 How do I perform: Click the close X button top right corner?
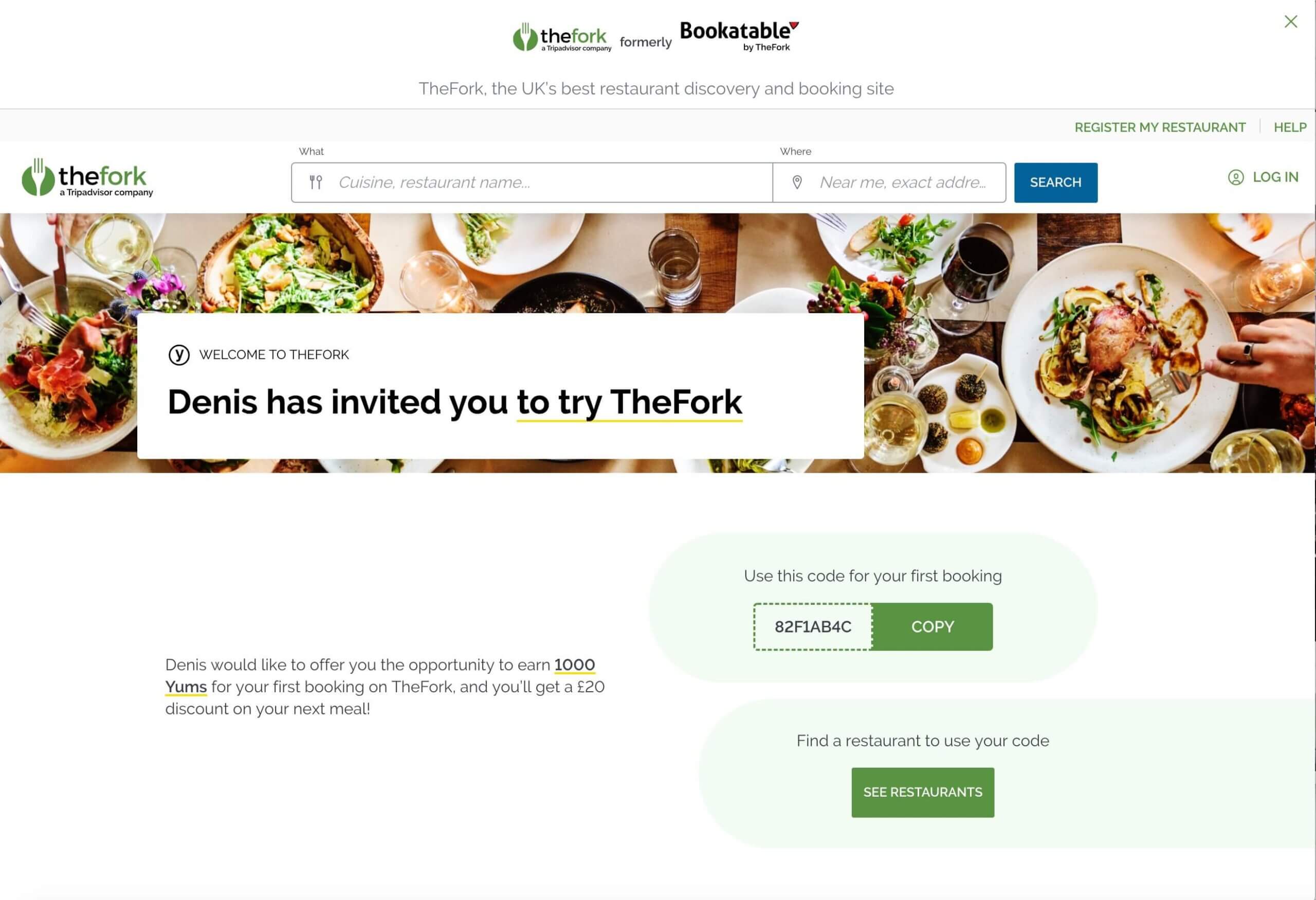pyautogui.click(x=1290, y=21)
